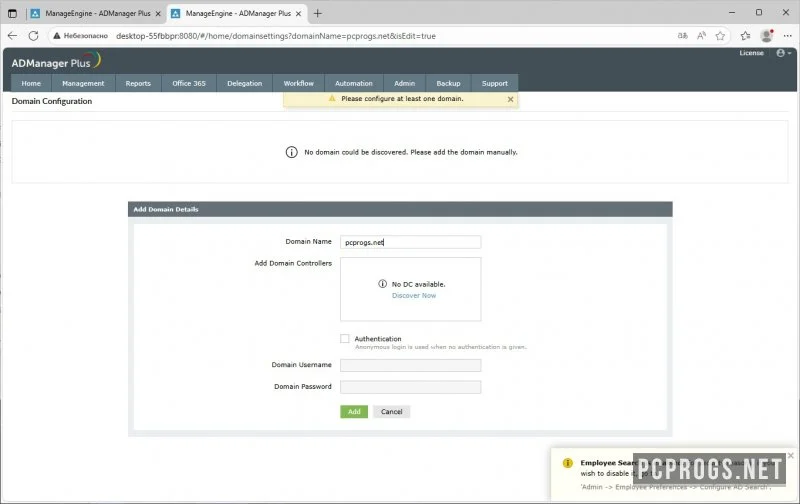Click the not secure warning icon
Viewport: 800px width, 504px height.
click(57, 36)
